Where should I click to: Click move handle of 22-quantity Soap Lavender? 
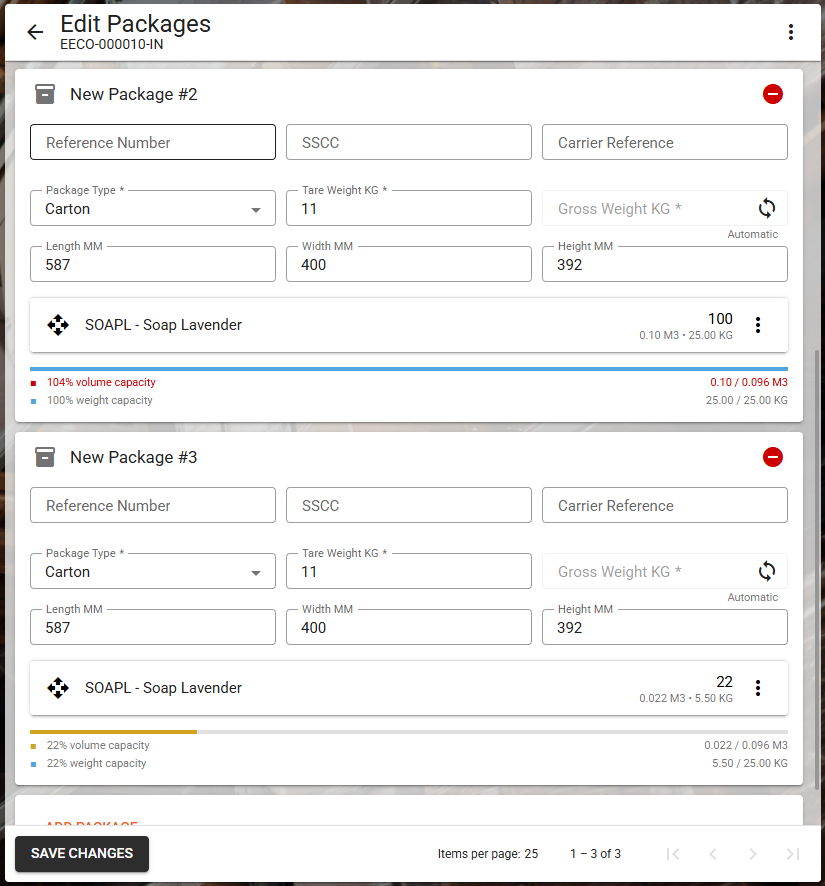(58, 688)
